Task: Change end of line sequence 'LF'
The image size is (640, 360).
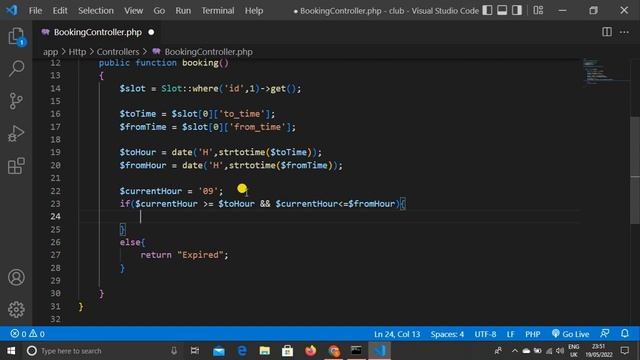Action: tap(510, 334)
